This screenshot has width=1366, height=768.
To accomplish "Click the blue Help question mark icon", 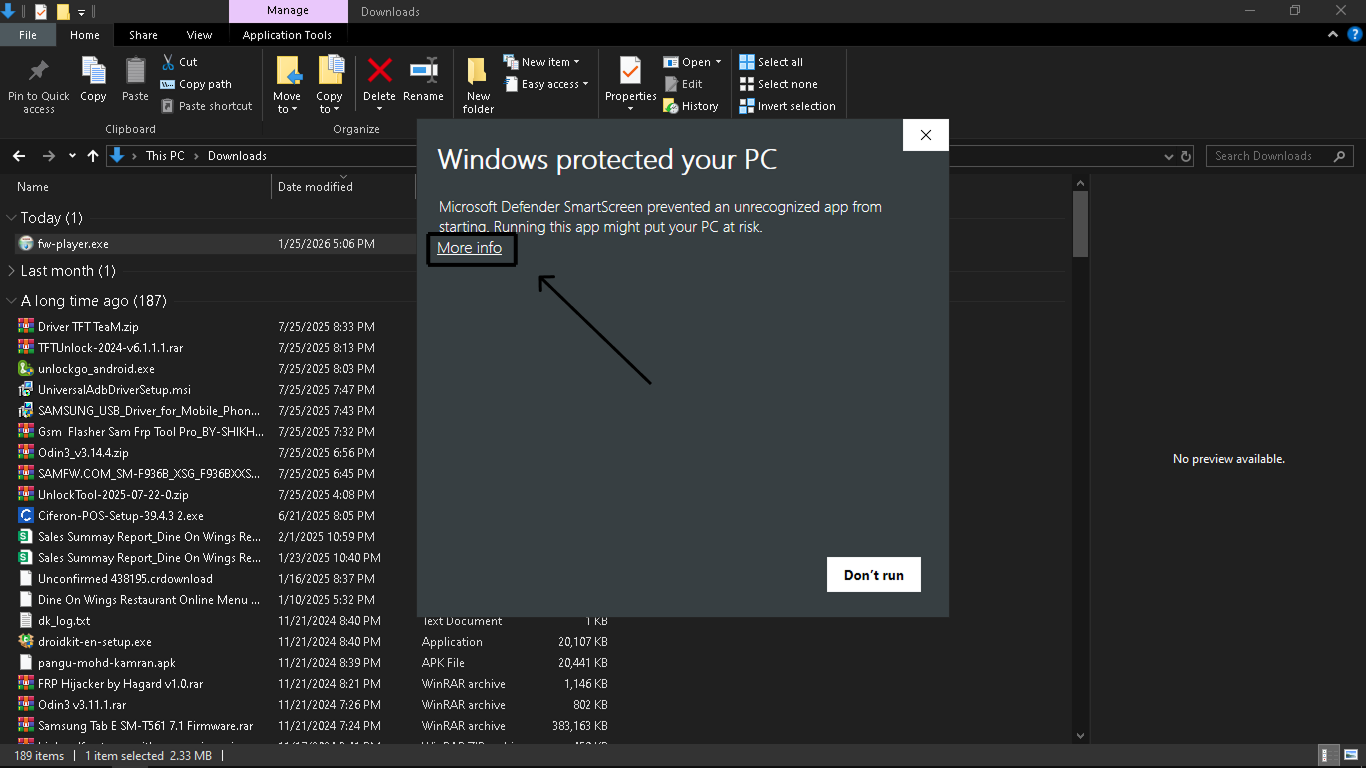I will point(1354,34).
